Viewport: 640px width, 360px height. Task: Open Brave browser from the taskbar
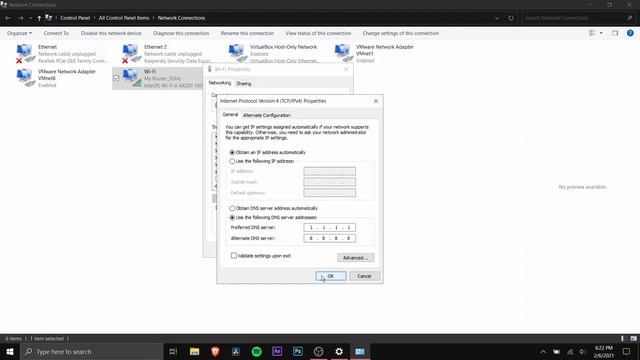click(x=215, y=351)
